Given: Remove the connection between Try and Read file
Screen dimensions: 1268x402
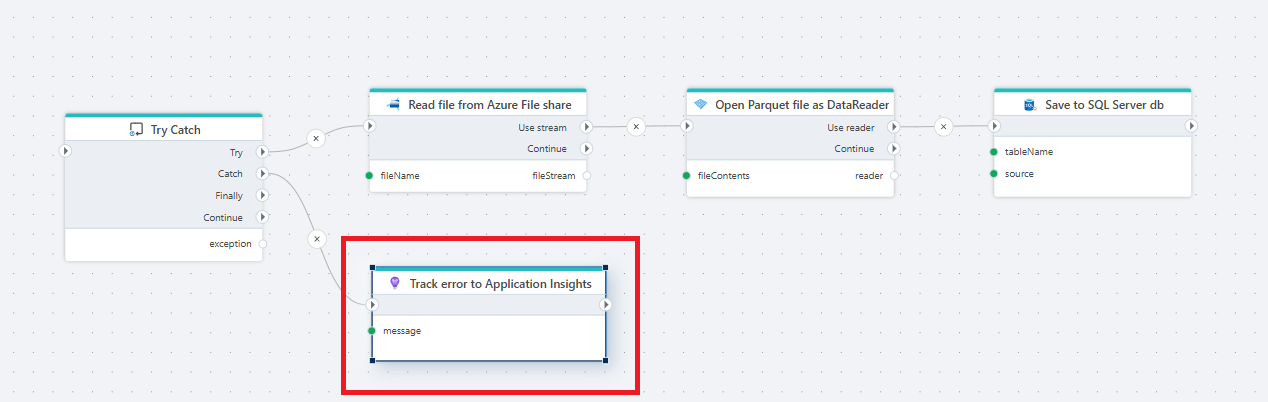Looking at the screenshot, I should coord(316,139).
